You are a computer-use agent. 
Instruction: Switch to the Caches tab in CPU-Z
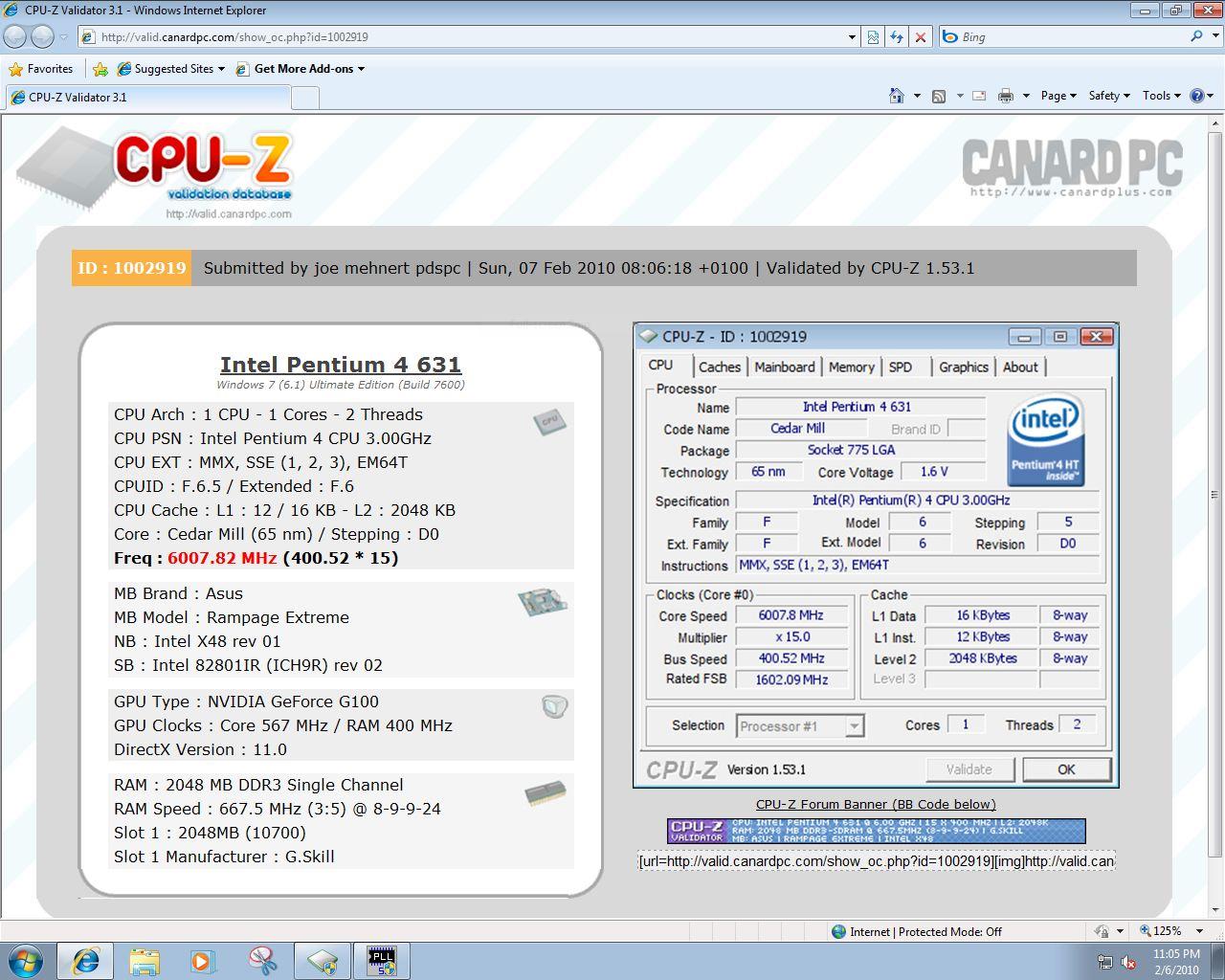719,367
